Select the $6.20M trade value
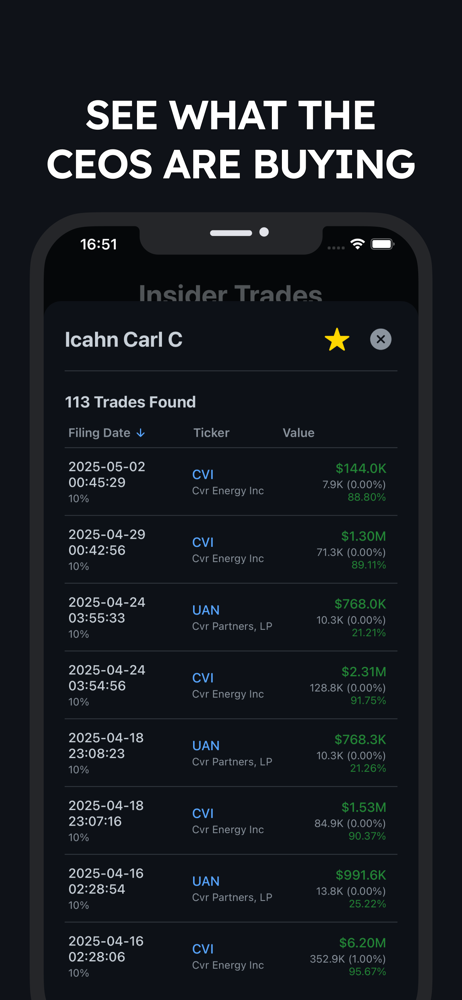The width and height of the screenshot is (462, 1000). tap(363, 943)
